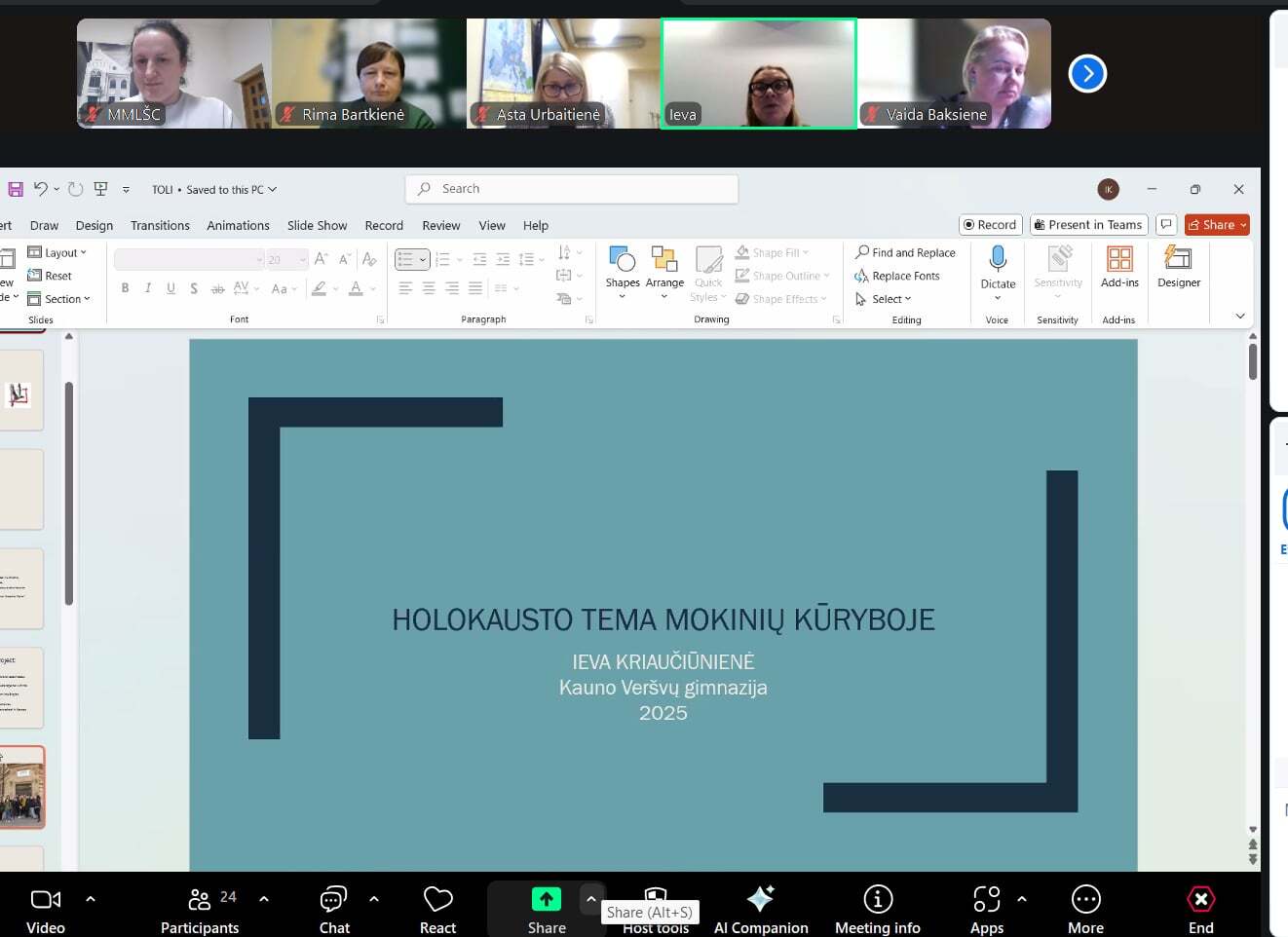Toggle Video camera on or off

point(46,909)
